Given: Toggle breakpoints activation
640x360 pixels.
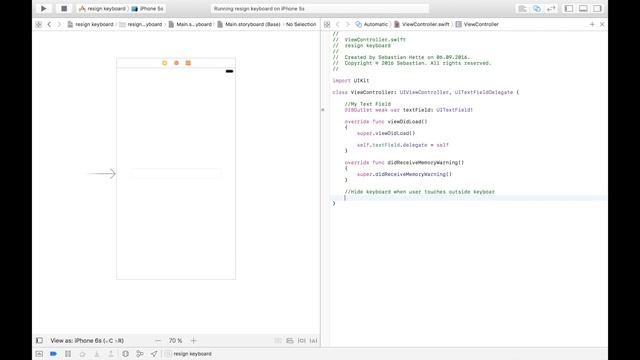Looking at the screenshot, I should [x=53, y=354].
